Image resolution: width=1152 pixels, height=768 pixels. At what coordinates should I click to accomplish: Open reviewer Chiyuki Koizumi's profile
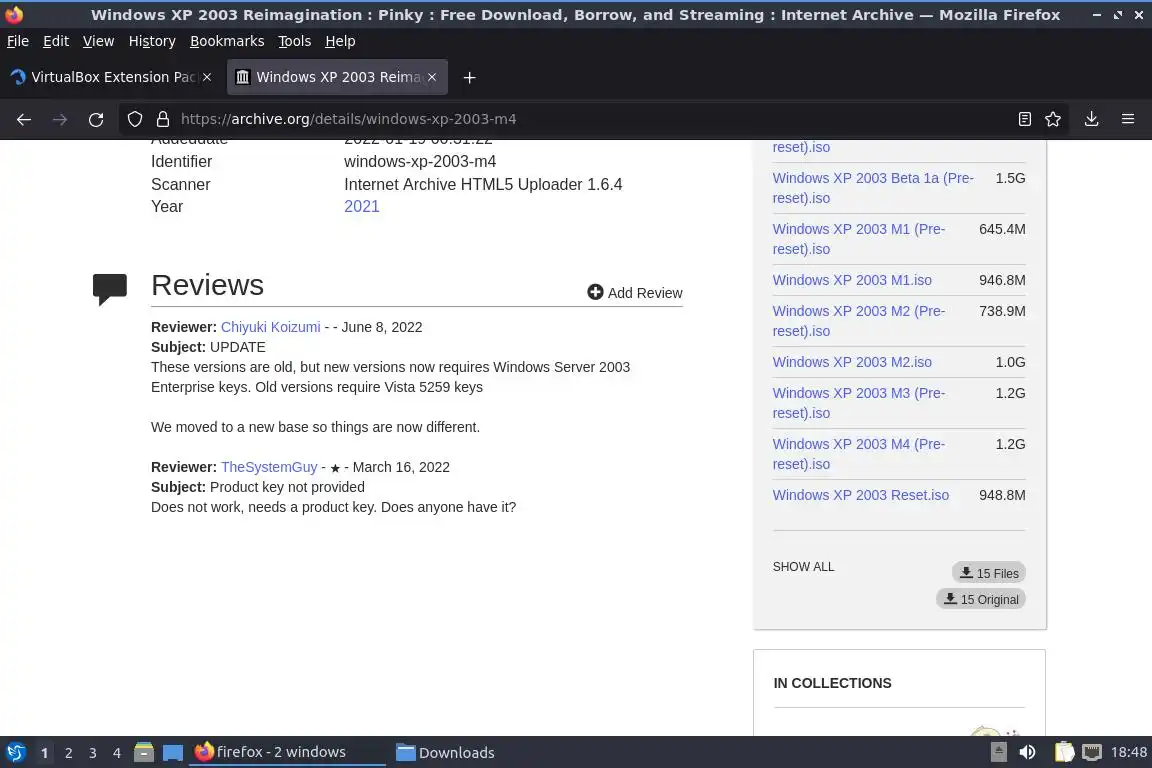(270, 327)
